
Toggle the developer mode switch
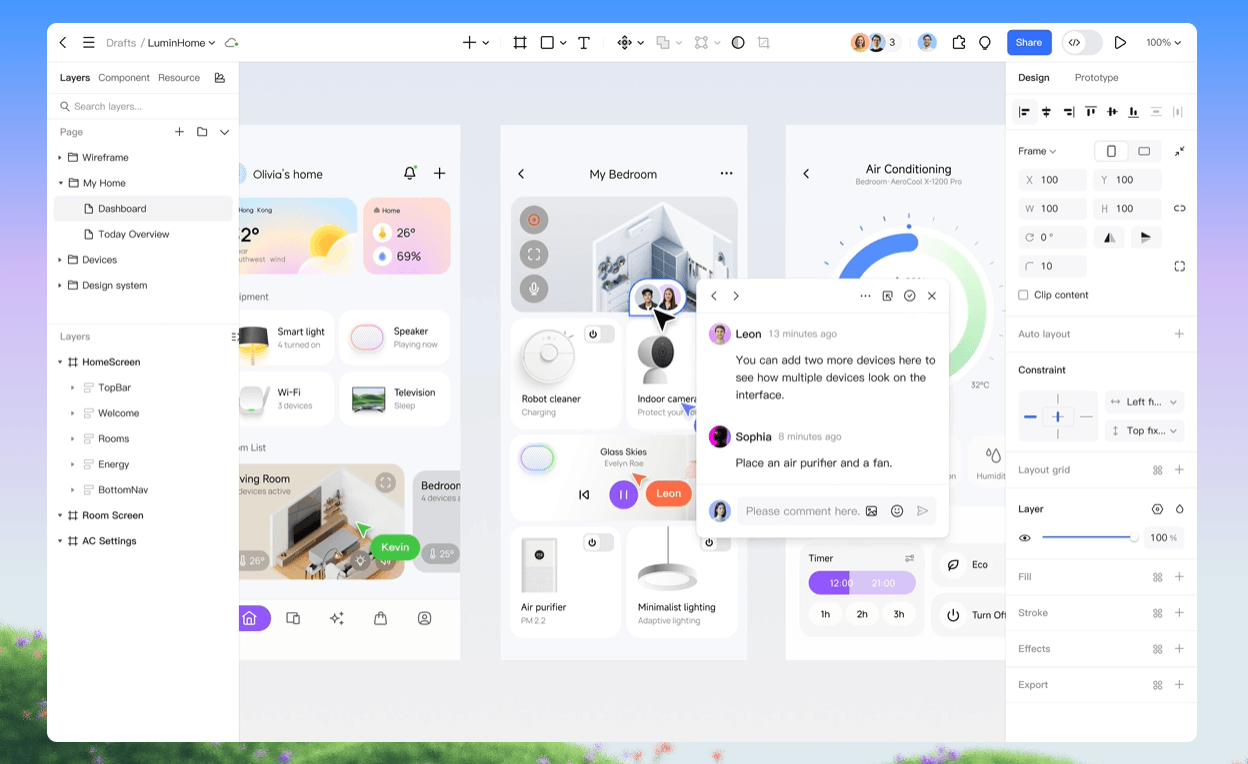click(1082, 43)
